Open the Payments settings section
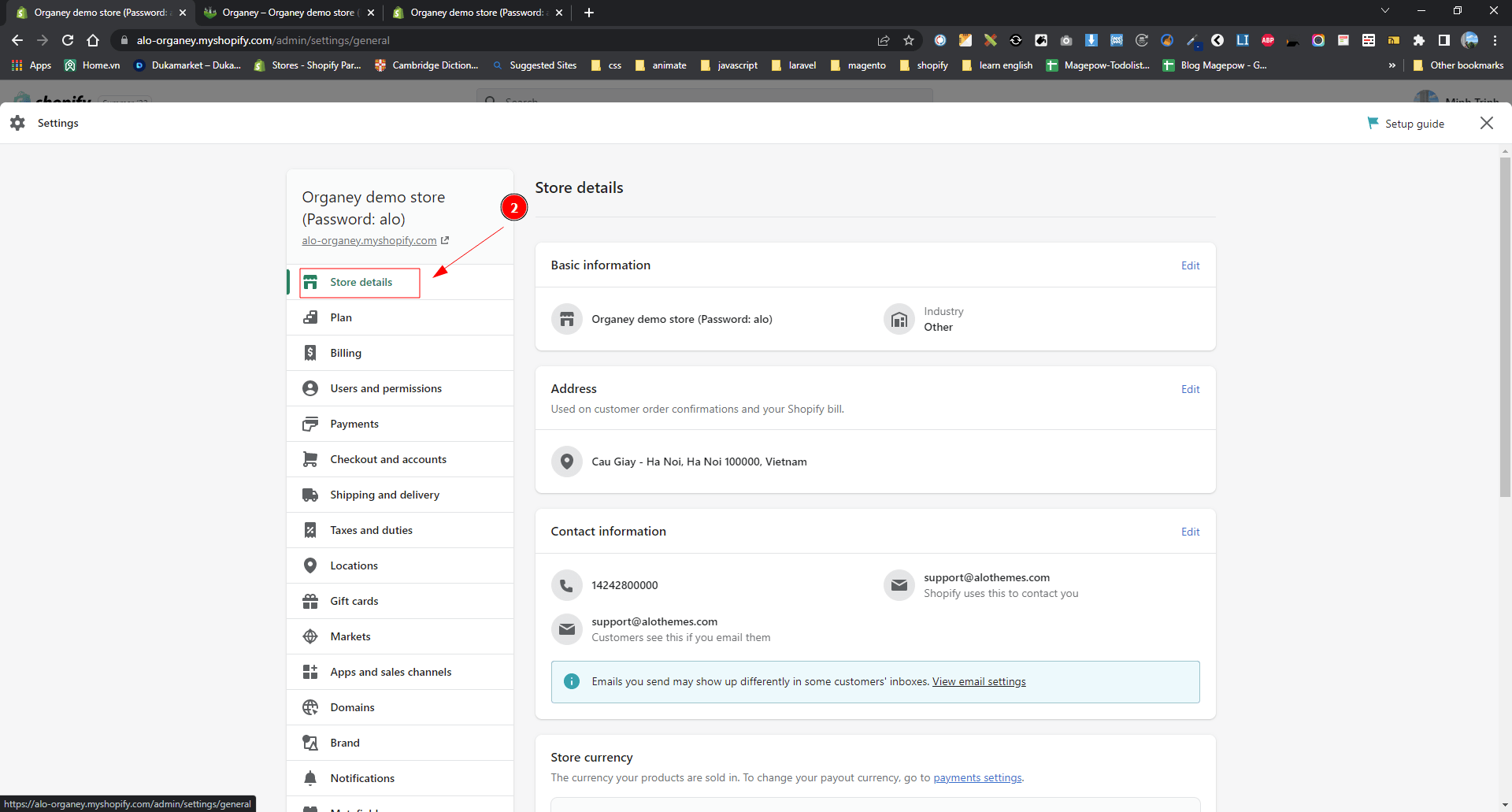The height and width of the screenshot is (812, 1512). pos(354,424)
